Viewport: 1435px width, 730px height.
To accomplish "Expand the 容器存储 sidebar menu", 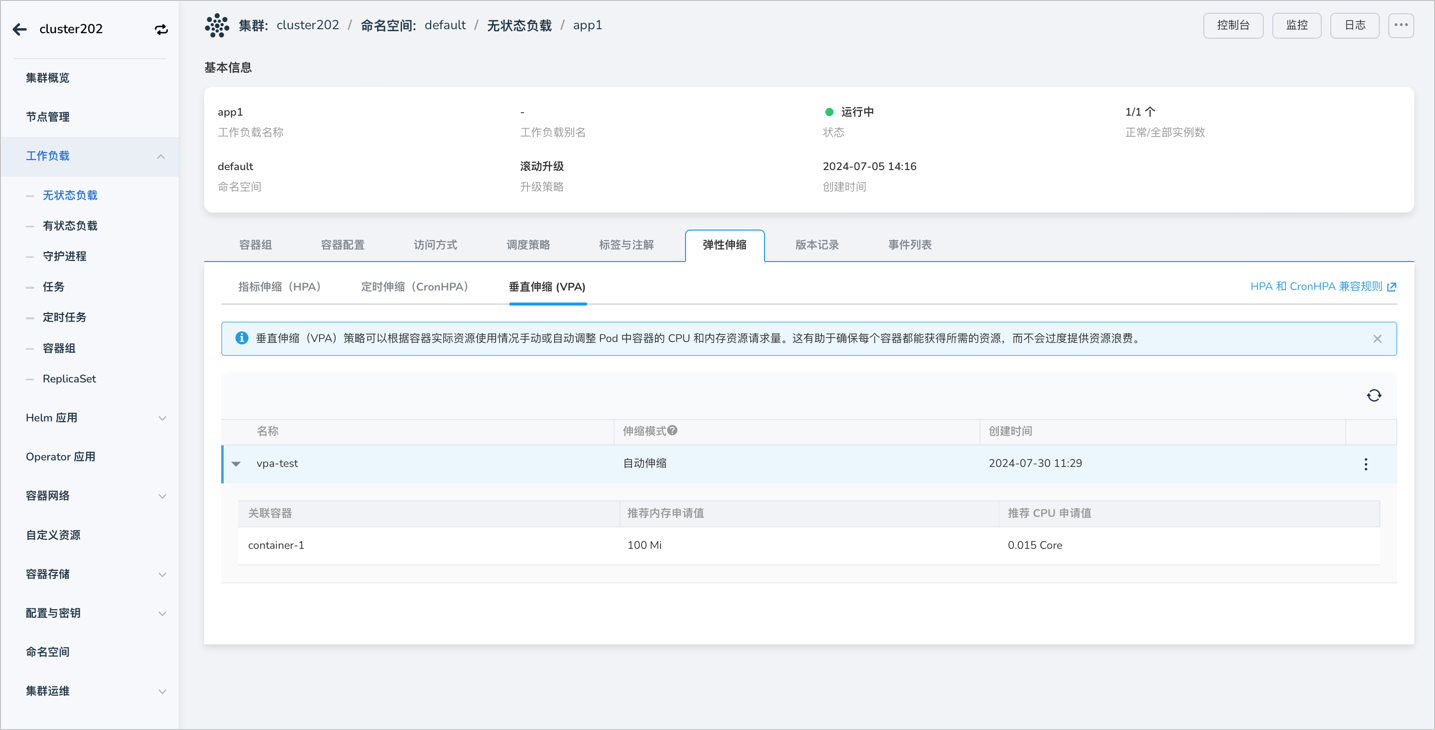I will tap(162, 575).
